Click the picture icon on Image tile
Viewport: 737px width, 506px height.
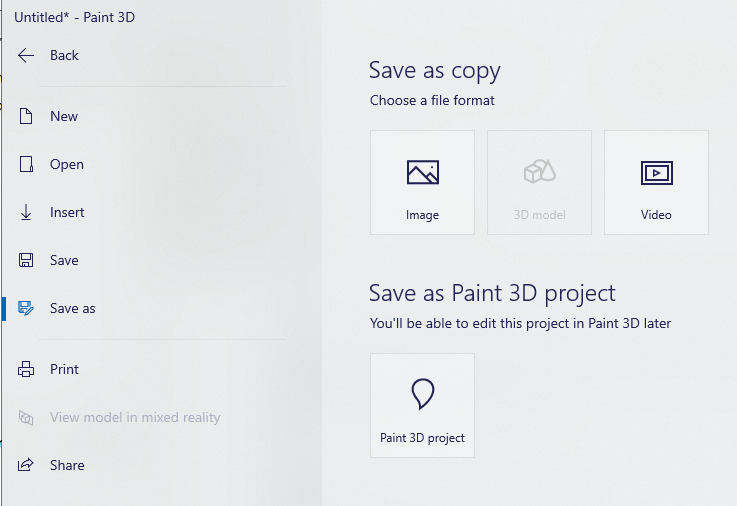pos(423,172)
